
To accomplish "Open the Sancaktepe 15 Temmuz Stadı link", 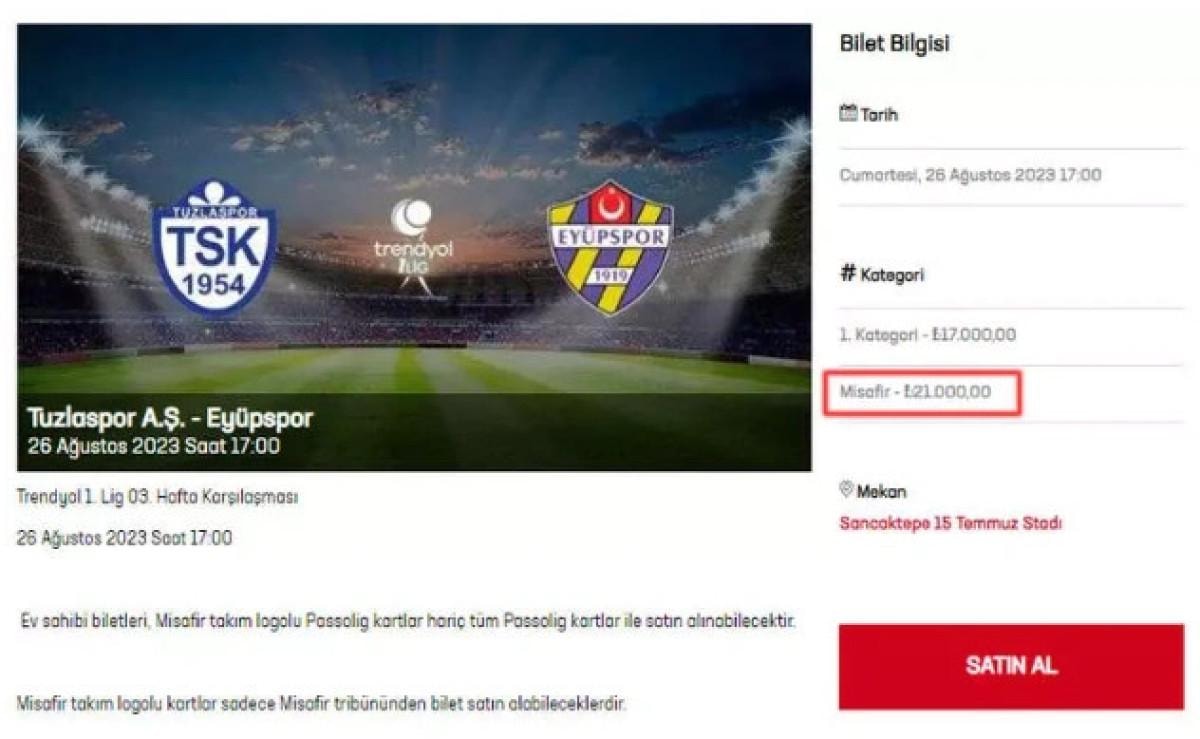I will point(951,523).
